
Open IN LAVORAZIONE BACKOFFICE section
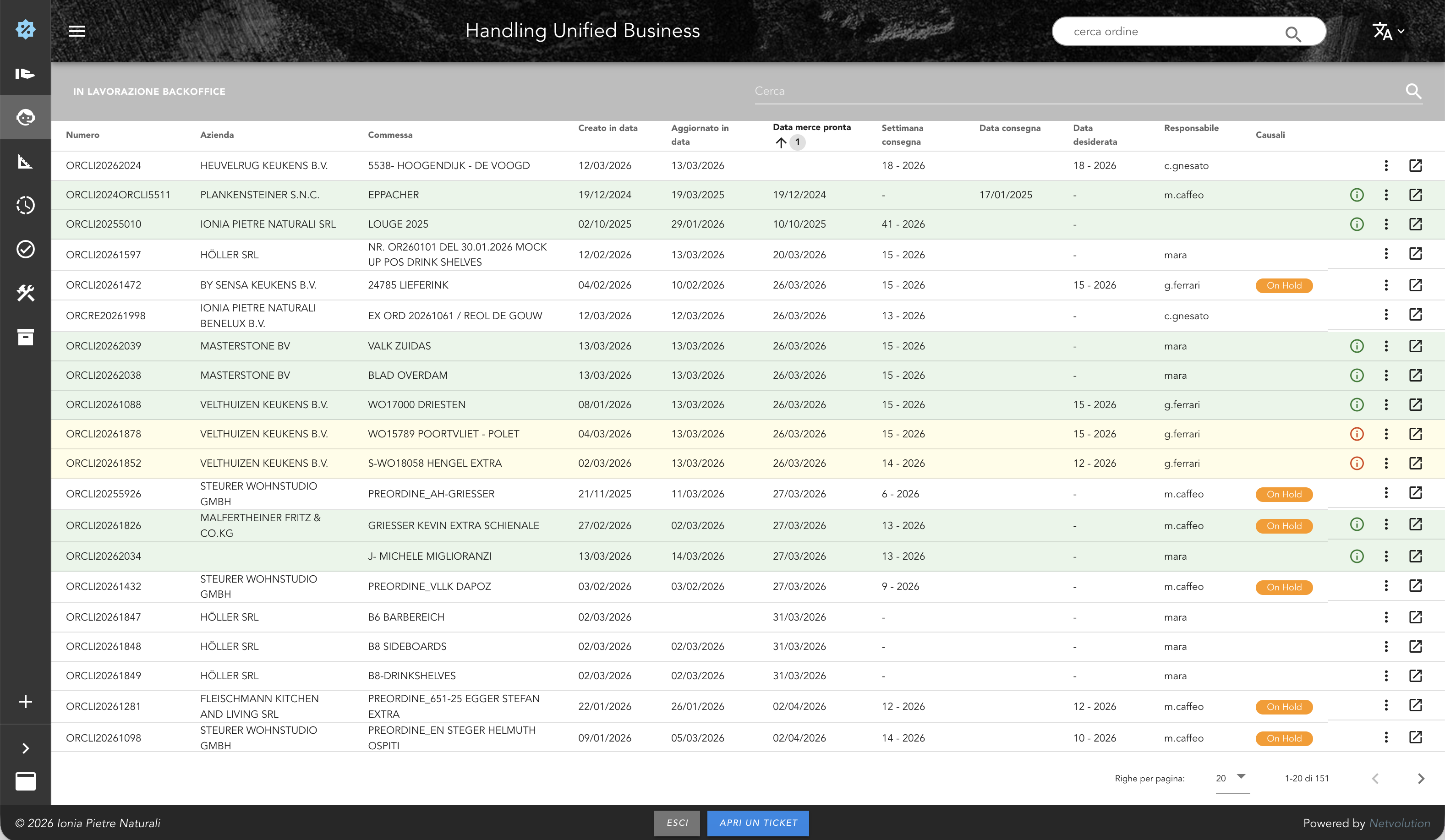pos(150,91)
